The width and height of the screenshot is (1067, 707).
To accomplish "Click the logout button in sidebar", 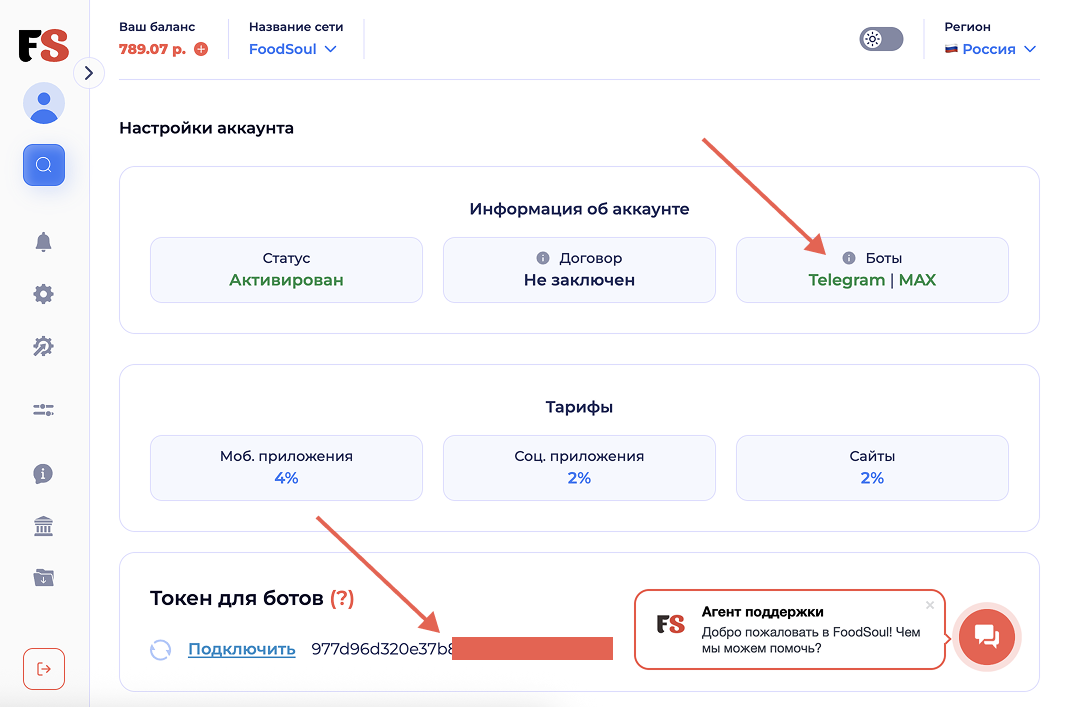I will (44, 669).
